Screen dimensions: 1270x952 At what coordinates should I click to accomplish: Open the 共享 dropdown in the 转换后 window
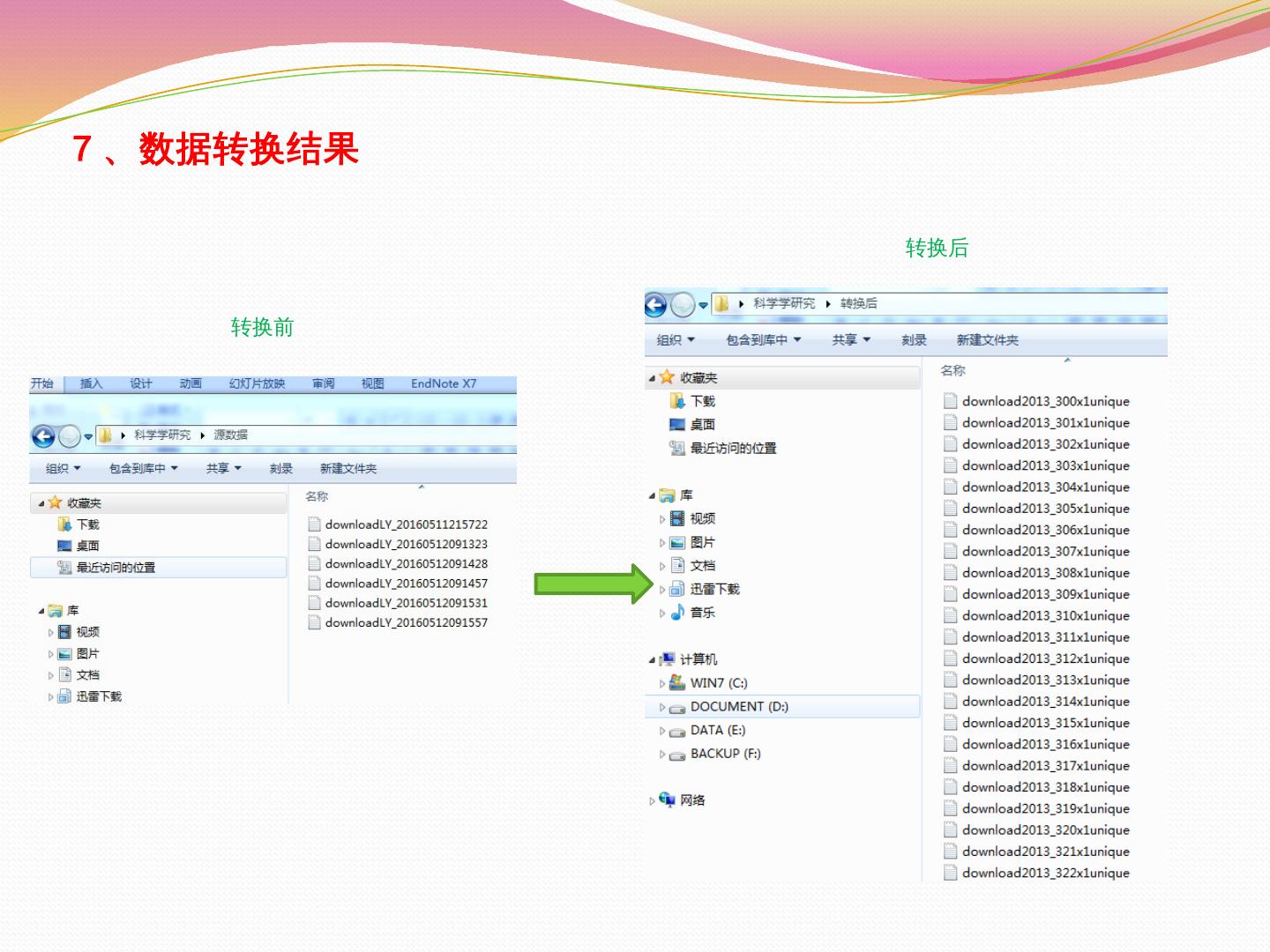click(x=851, y=340)
